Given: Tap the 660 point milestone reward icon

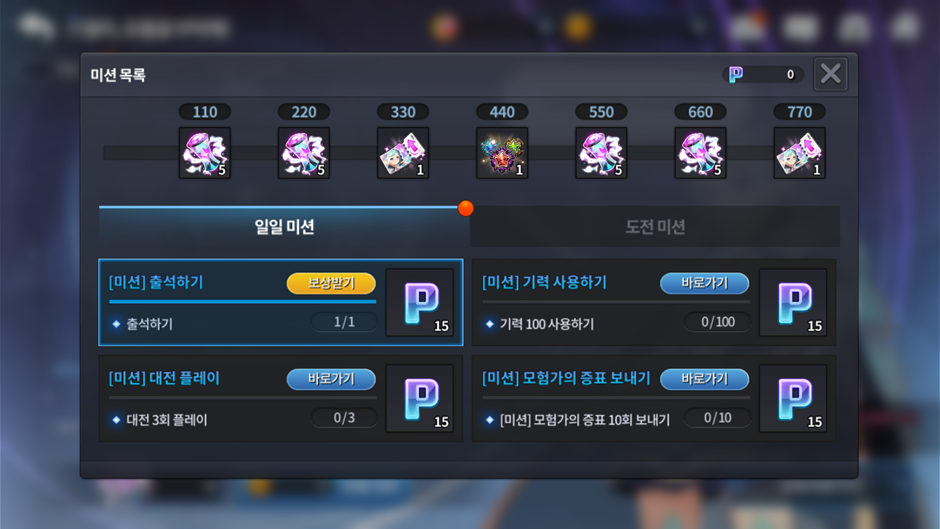Looking at the screenshot, I should (700, 153).
